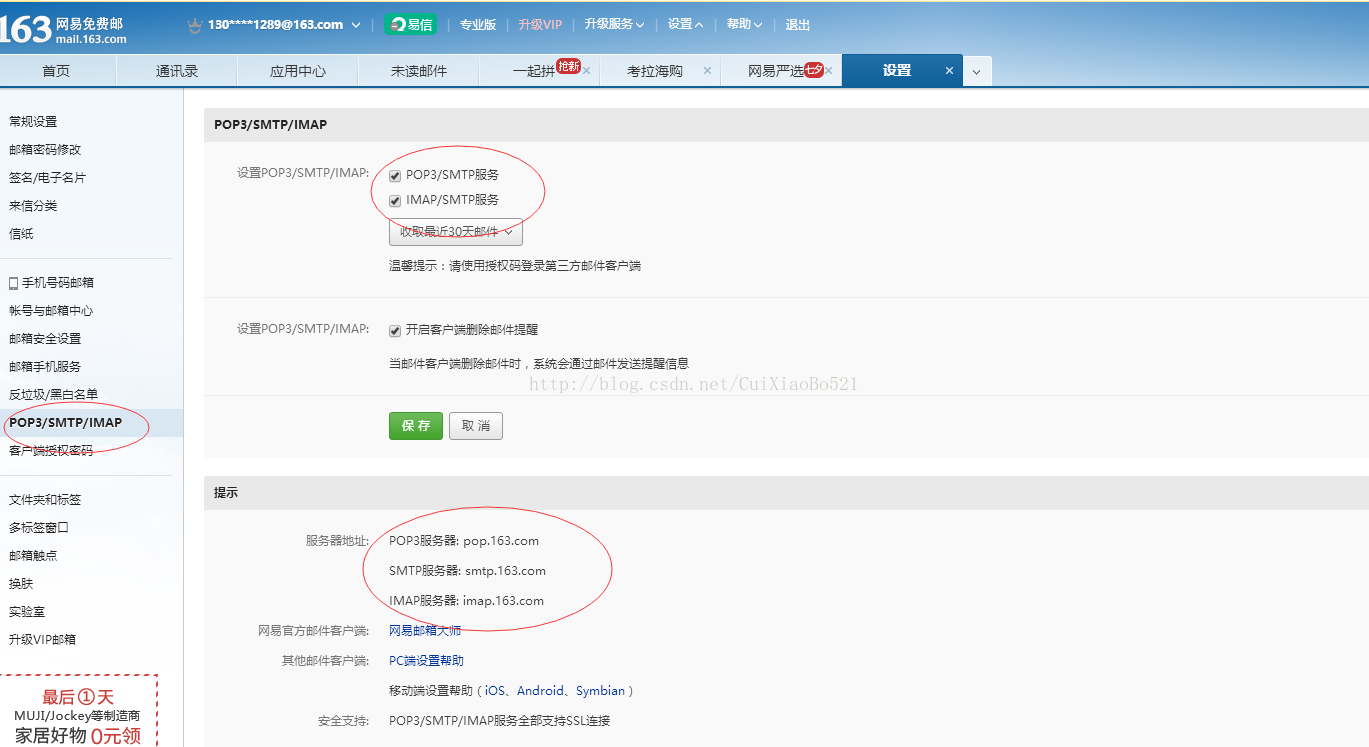Open the PC端设置帮助 link
The width and height of the screenshot is (1369, 747).
pyautogui.click(x=426, y=661)
